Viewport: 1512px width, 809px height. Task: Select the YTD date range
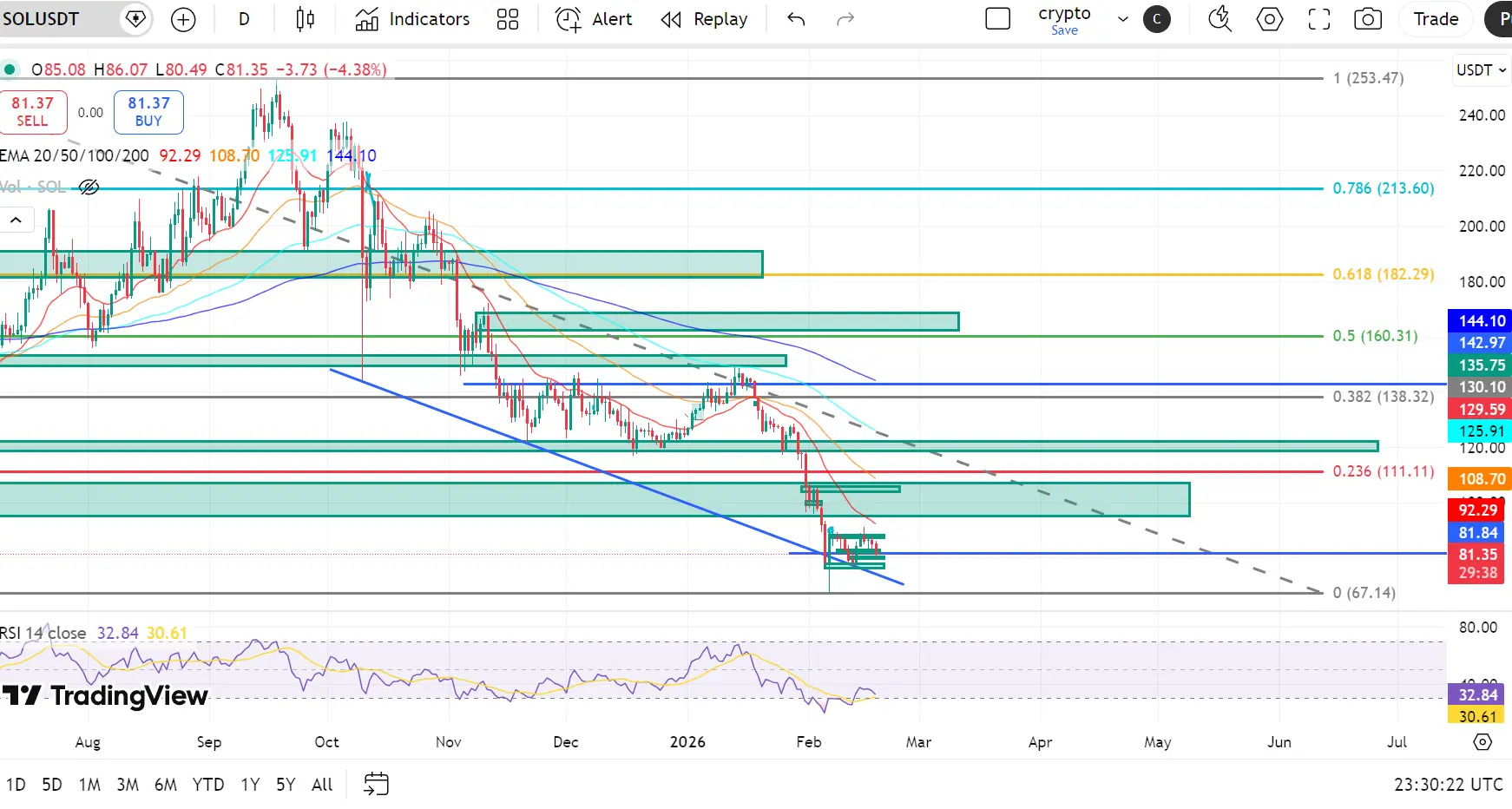(x=208, y=785)
